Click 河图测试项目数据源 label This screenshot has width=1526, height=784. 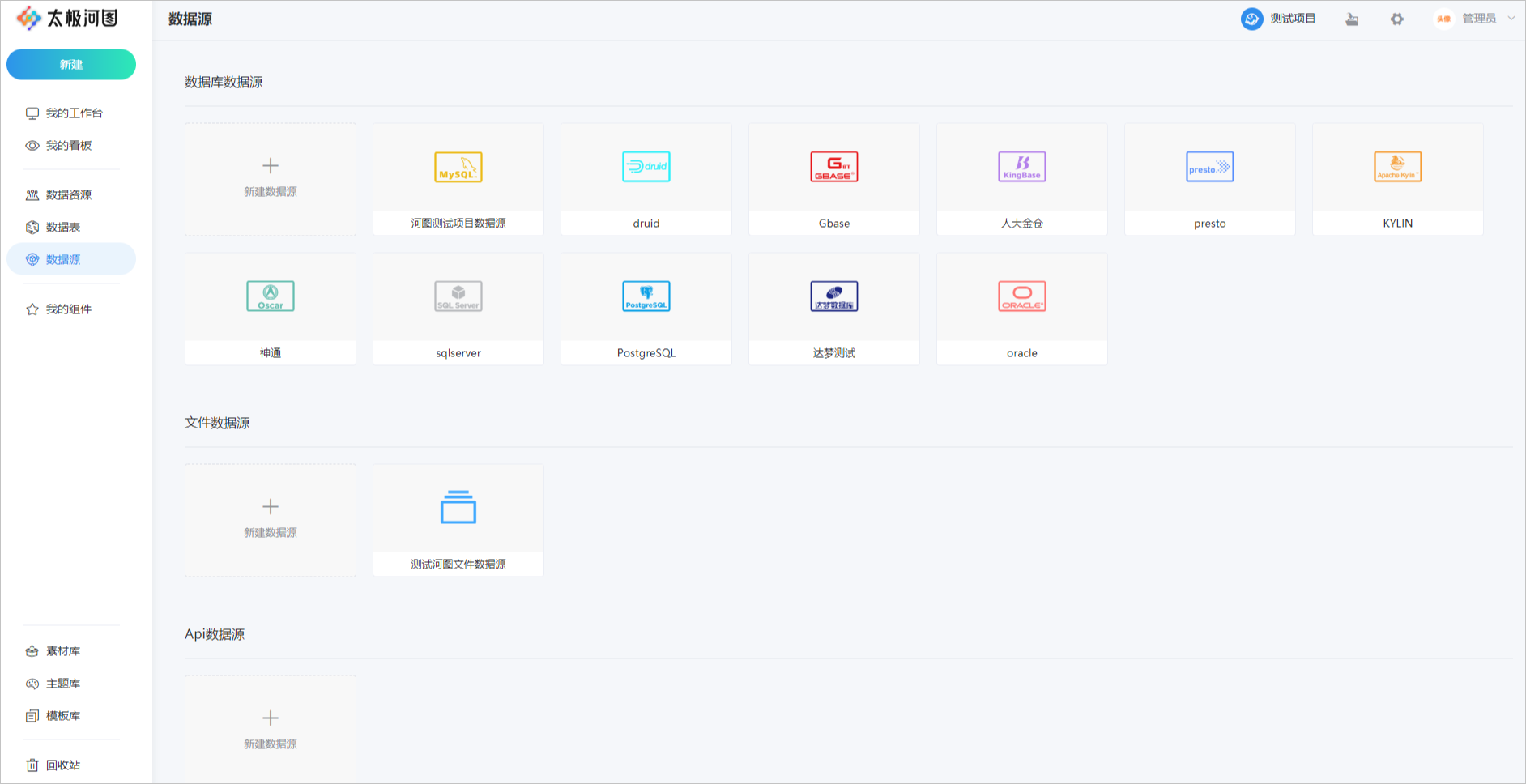(x=458, y=224)
